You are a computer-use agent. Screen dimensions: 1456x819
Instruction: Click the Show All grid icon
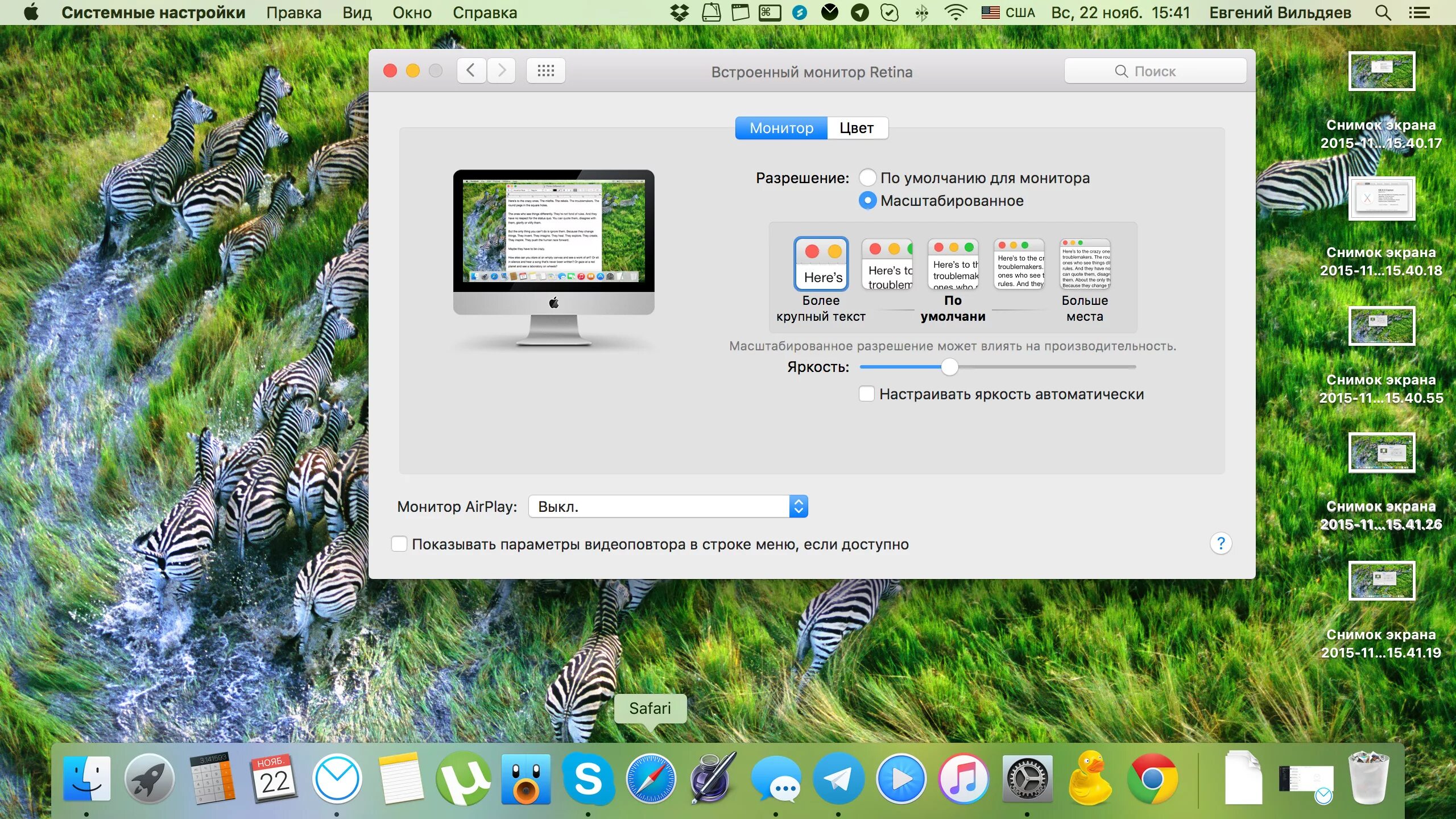tap(545, 71)
